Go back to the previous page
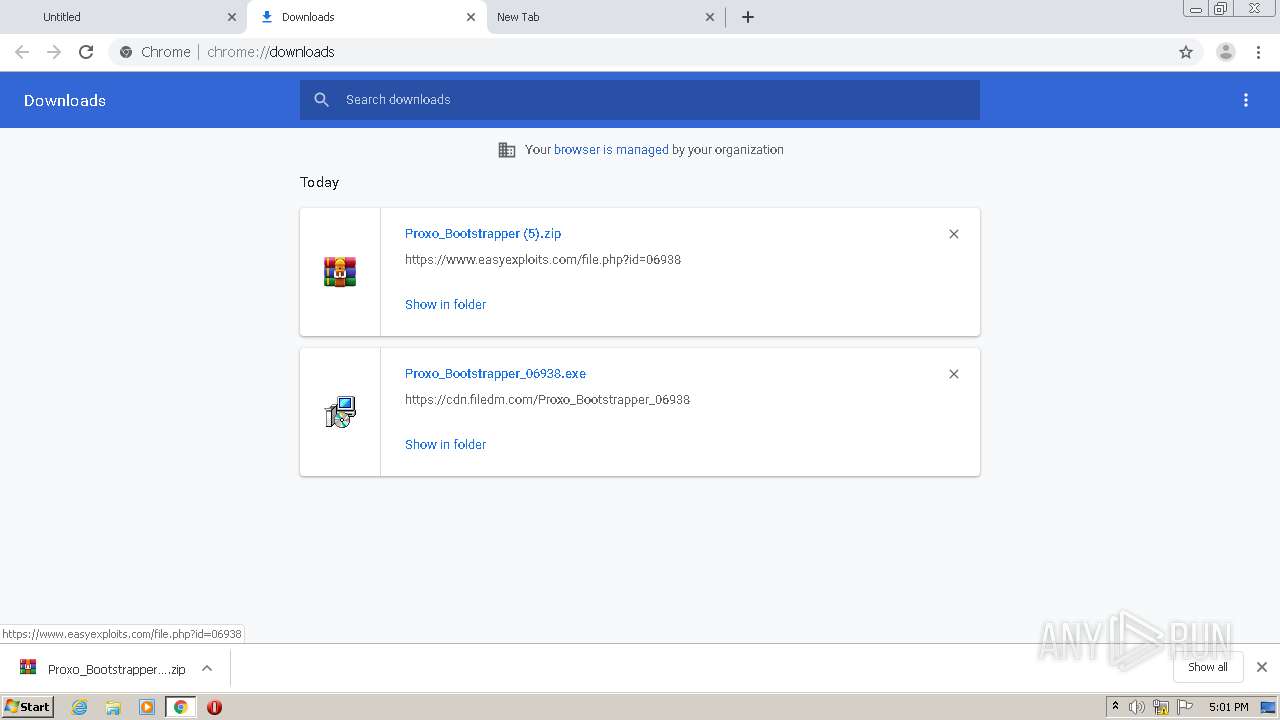Screen dimensions: 1280x720 click(22, 52)
